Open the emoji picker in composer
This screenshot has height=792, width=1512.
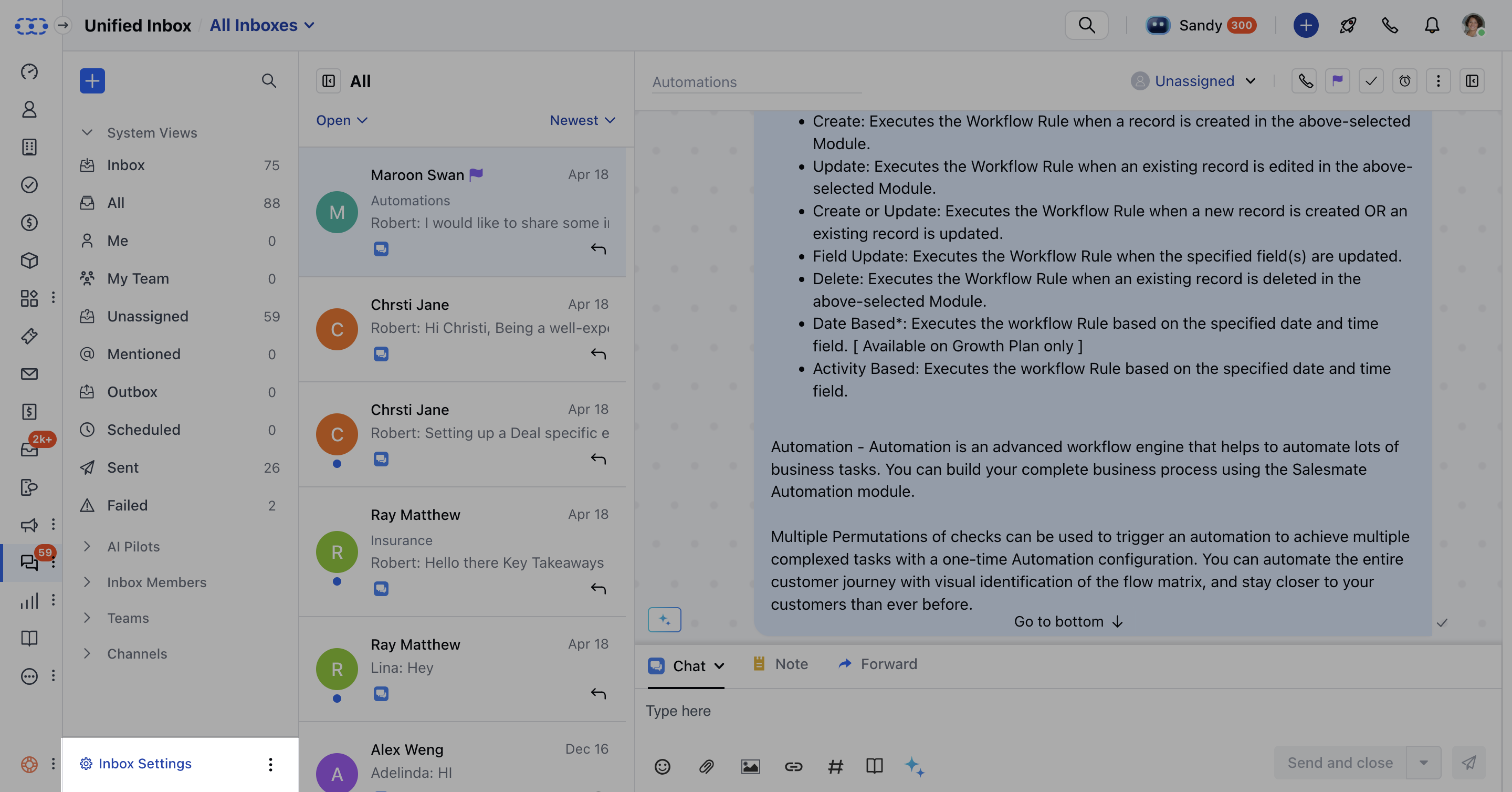click(x=662, y=766)
